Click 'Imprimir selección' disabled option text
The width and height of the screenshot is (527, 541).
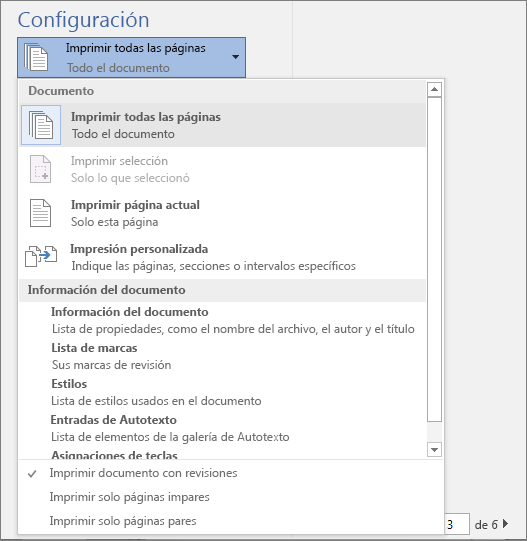[x=119, y=161]
